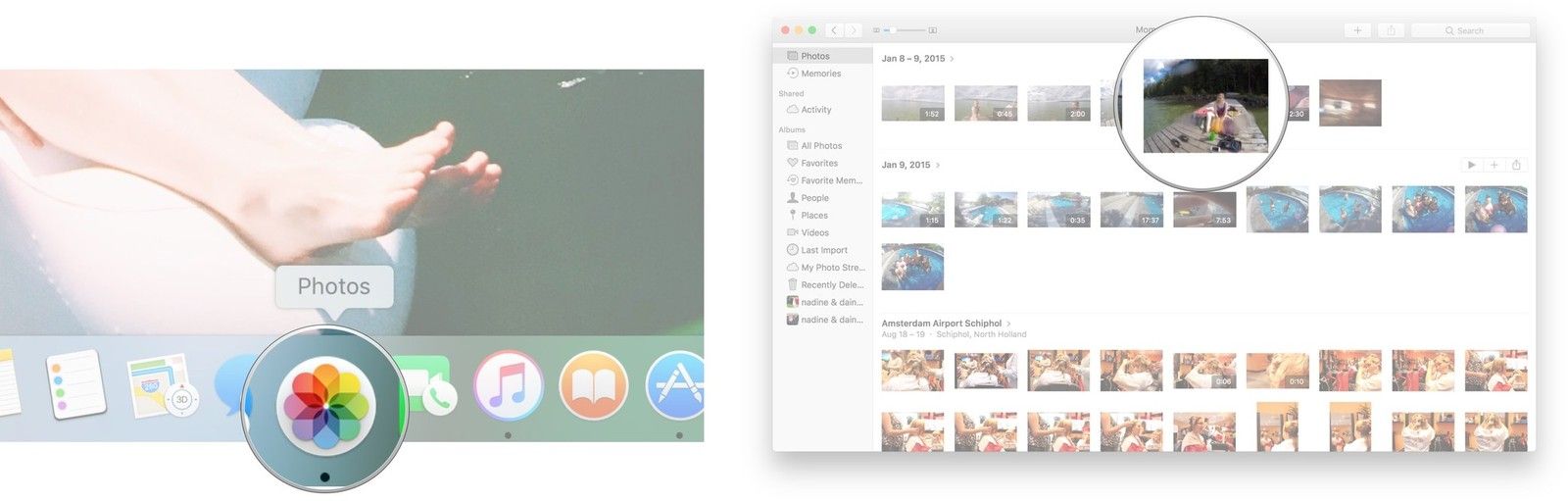Click the add (+) button in Photos toolbar

pos(1357,30)
